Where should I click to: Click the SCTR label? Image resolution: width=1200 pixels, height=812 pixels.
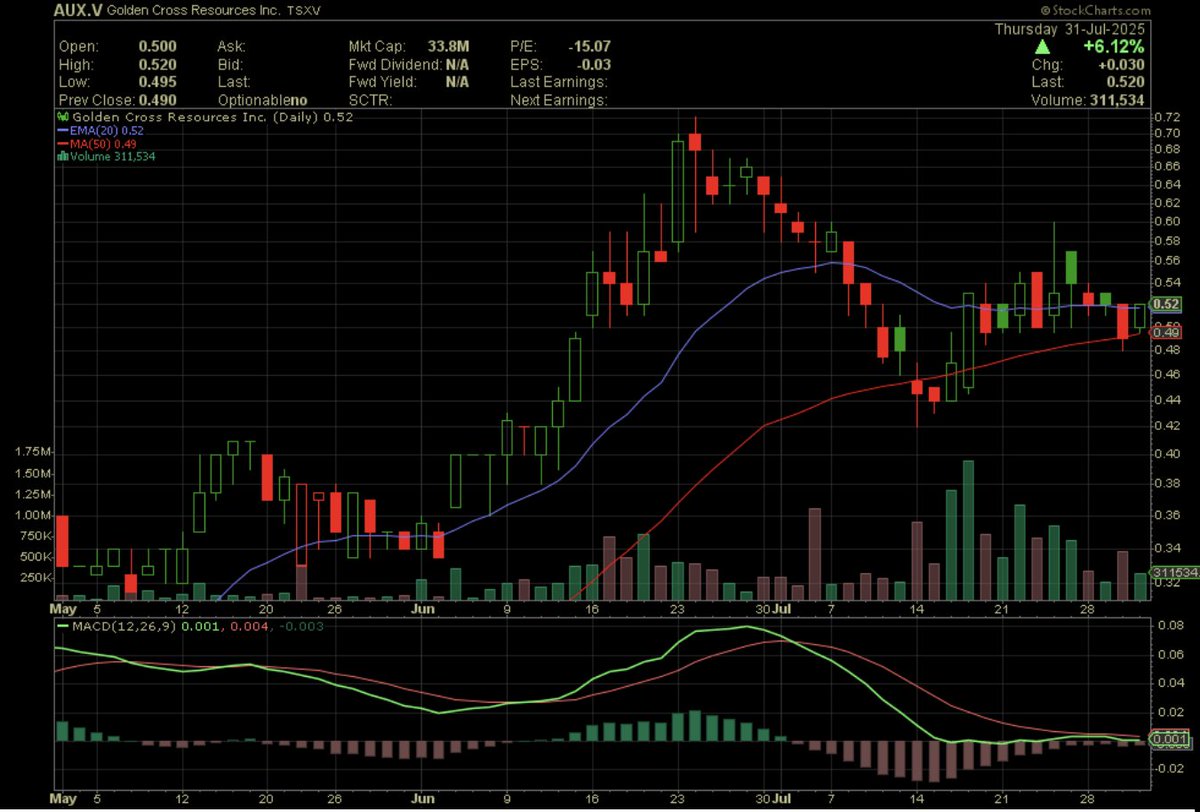[x=369, y=101]
